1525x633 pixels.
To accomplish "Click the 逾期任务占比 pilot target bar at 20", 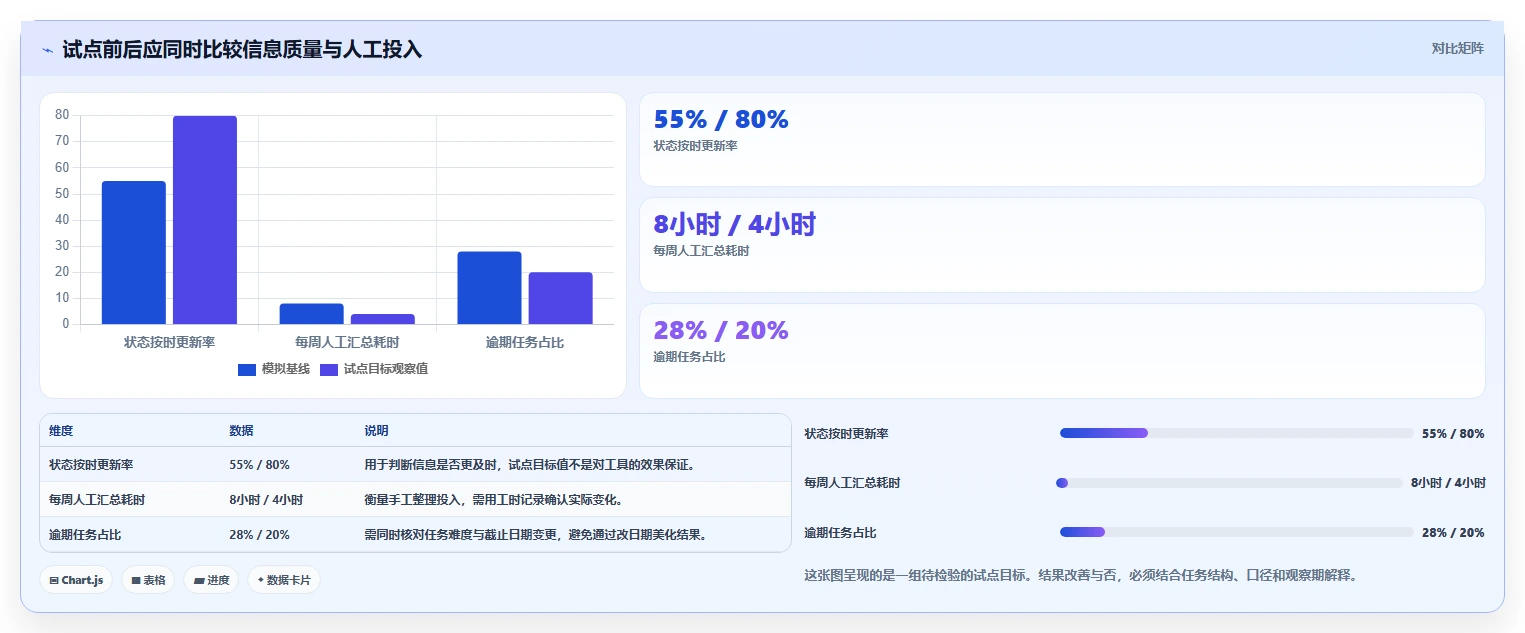I will click(561, 298).
